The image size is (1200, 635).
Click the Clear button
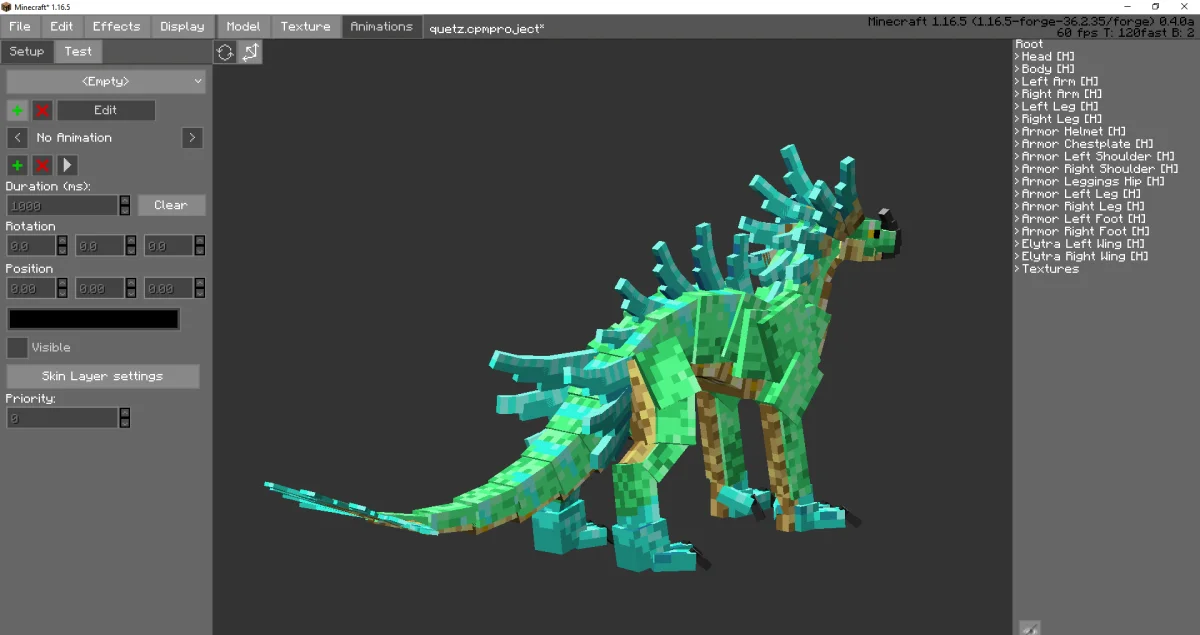[171, 205]
